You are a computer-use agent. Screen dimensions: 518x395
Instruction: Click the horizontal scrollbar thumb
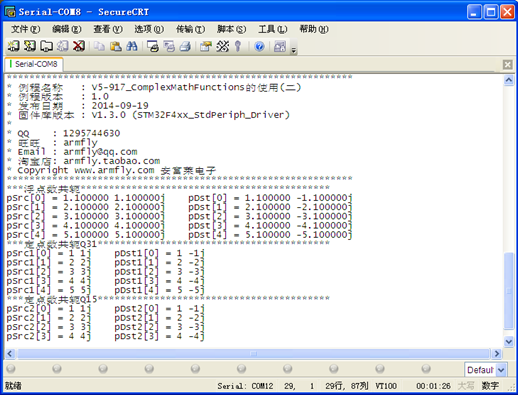[x=253, y=353]
